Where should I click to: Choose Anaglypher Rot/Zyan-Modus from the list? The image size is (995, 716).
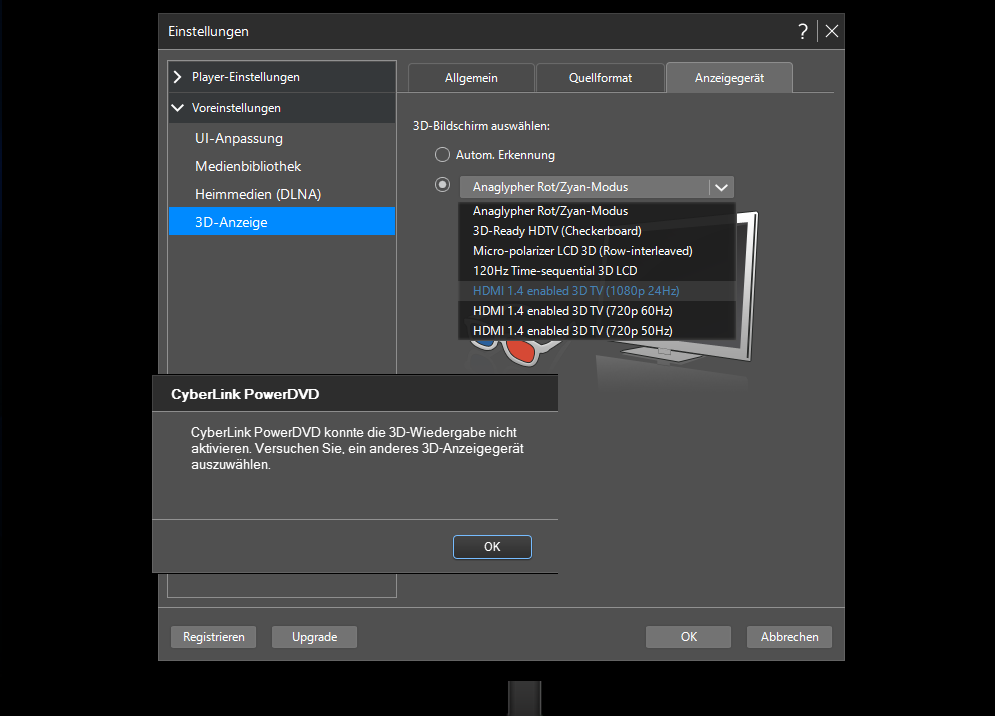pos(596,211)
